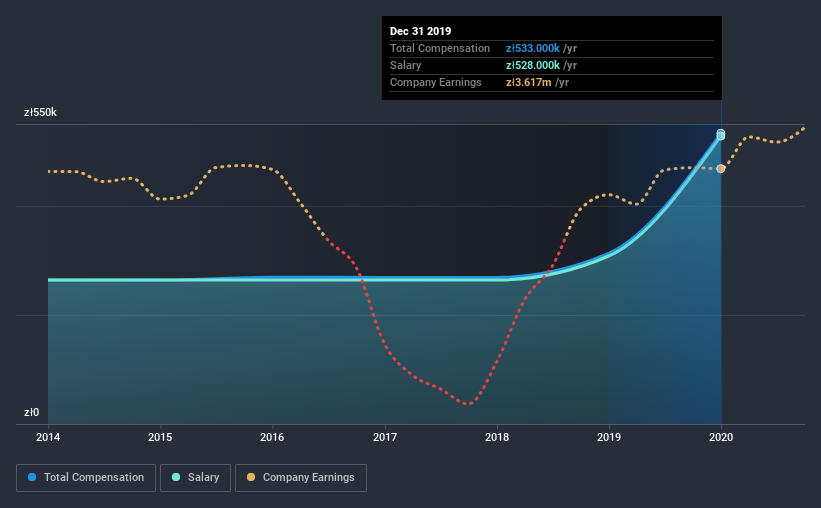Click the Company Earnings label in the tooltip
Image resolution: width=821 pixels, height=508 pixels.
pos(436,82)
